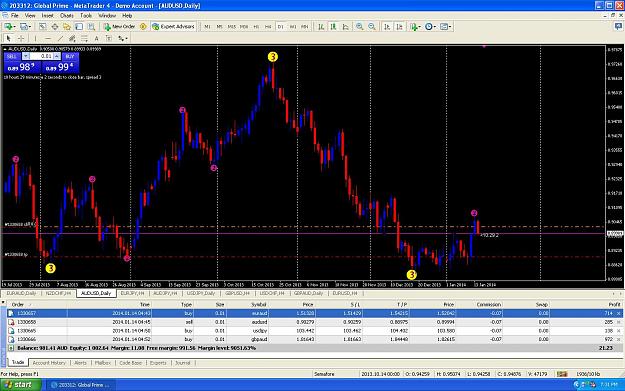Click the Windows start button
The image size is (625, 391).
[21, 385]
